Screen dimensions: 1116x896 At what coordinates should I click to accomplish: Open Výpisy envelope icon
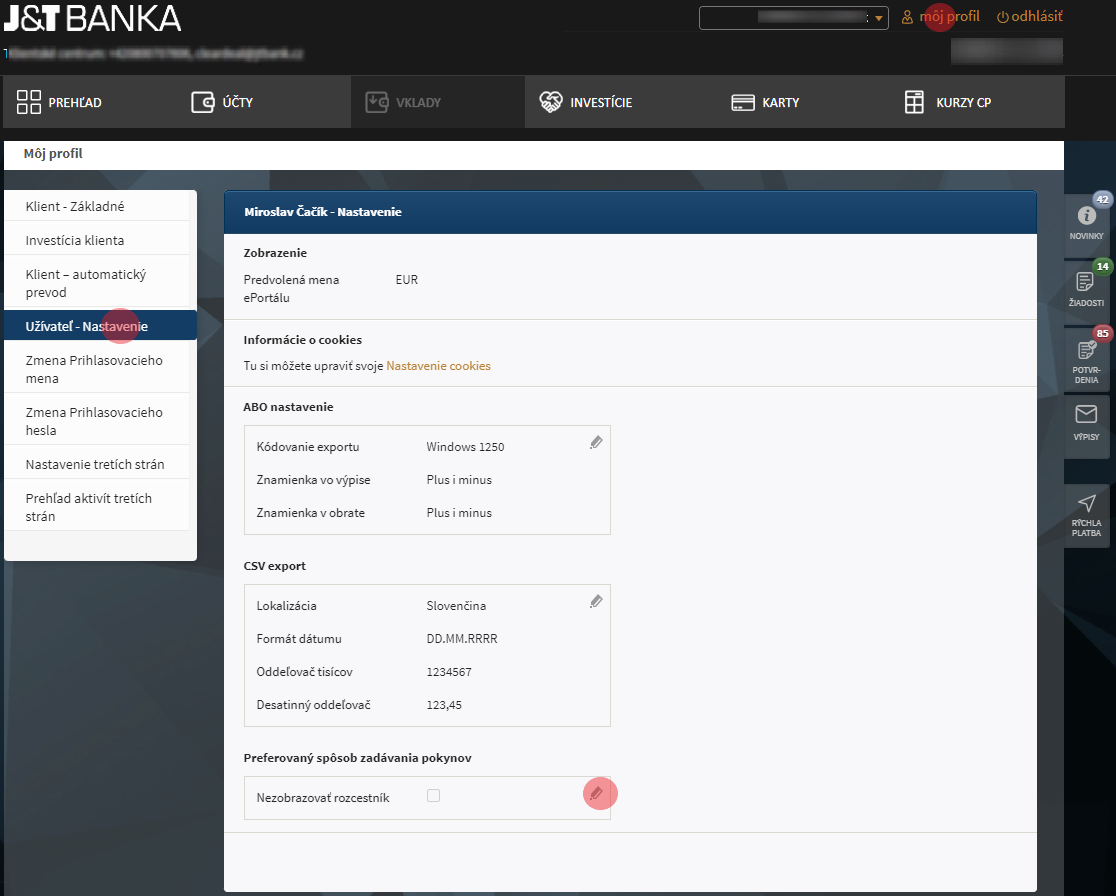(x=1086, y=415)
